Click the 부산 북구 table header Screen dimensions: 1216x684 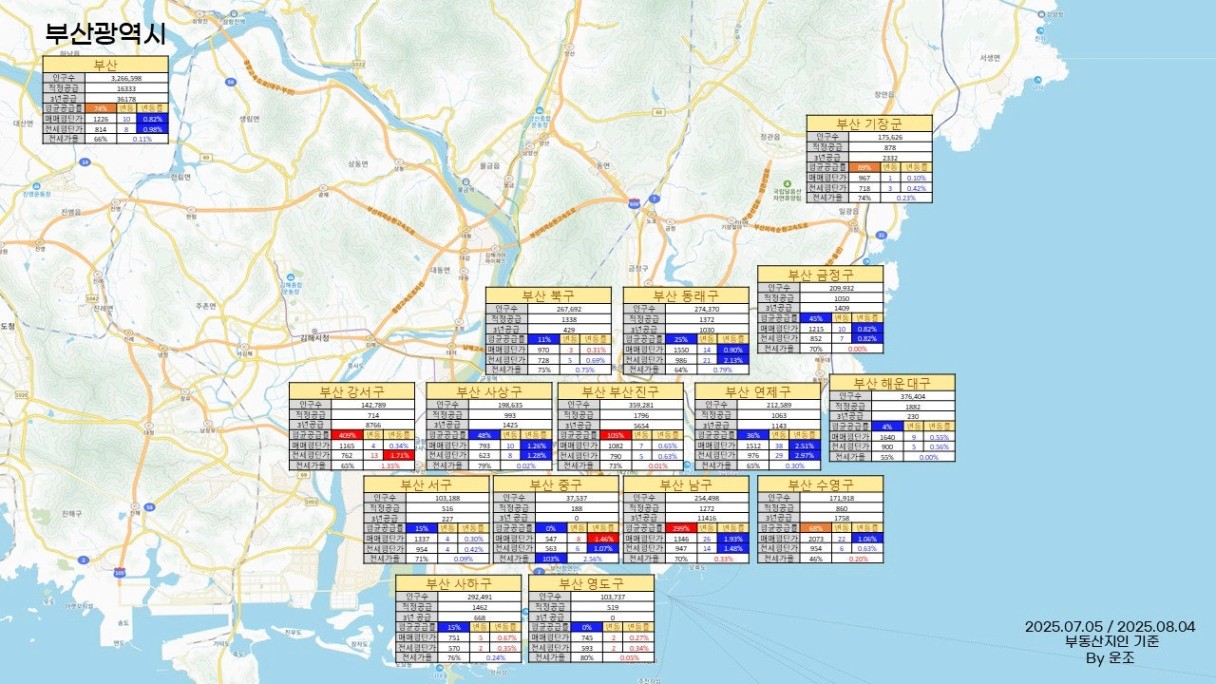pos(548,296)
